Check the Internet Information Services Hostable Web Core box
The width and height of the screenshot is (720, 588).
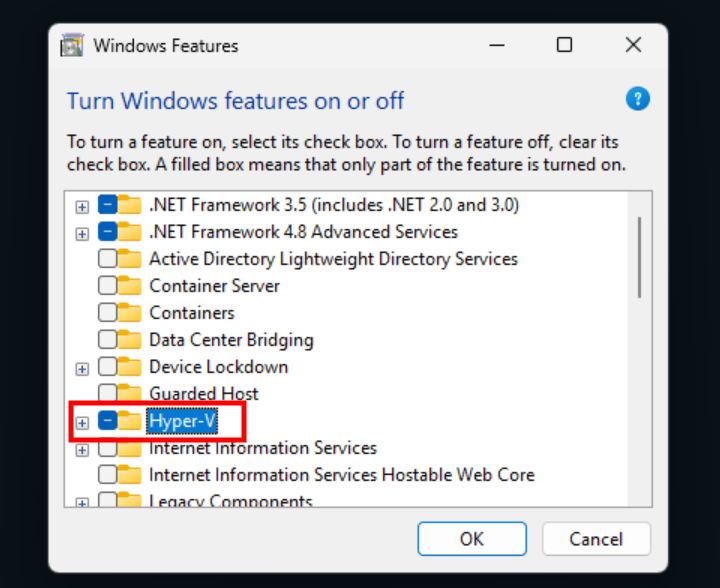point(107,475)
